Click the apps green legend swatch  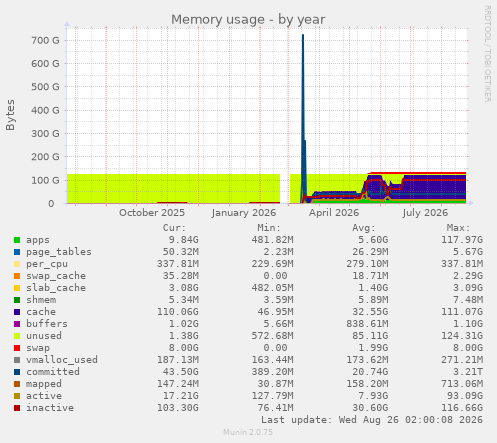pos(17,240)
